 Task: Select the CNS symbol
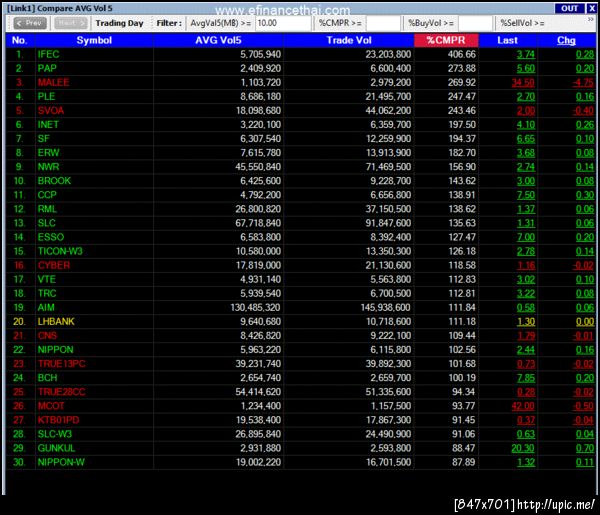pyautogui.click(x=47, y=336)
